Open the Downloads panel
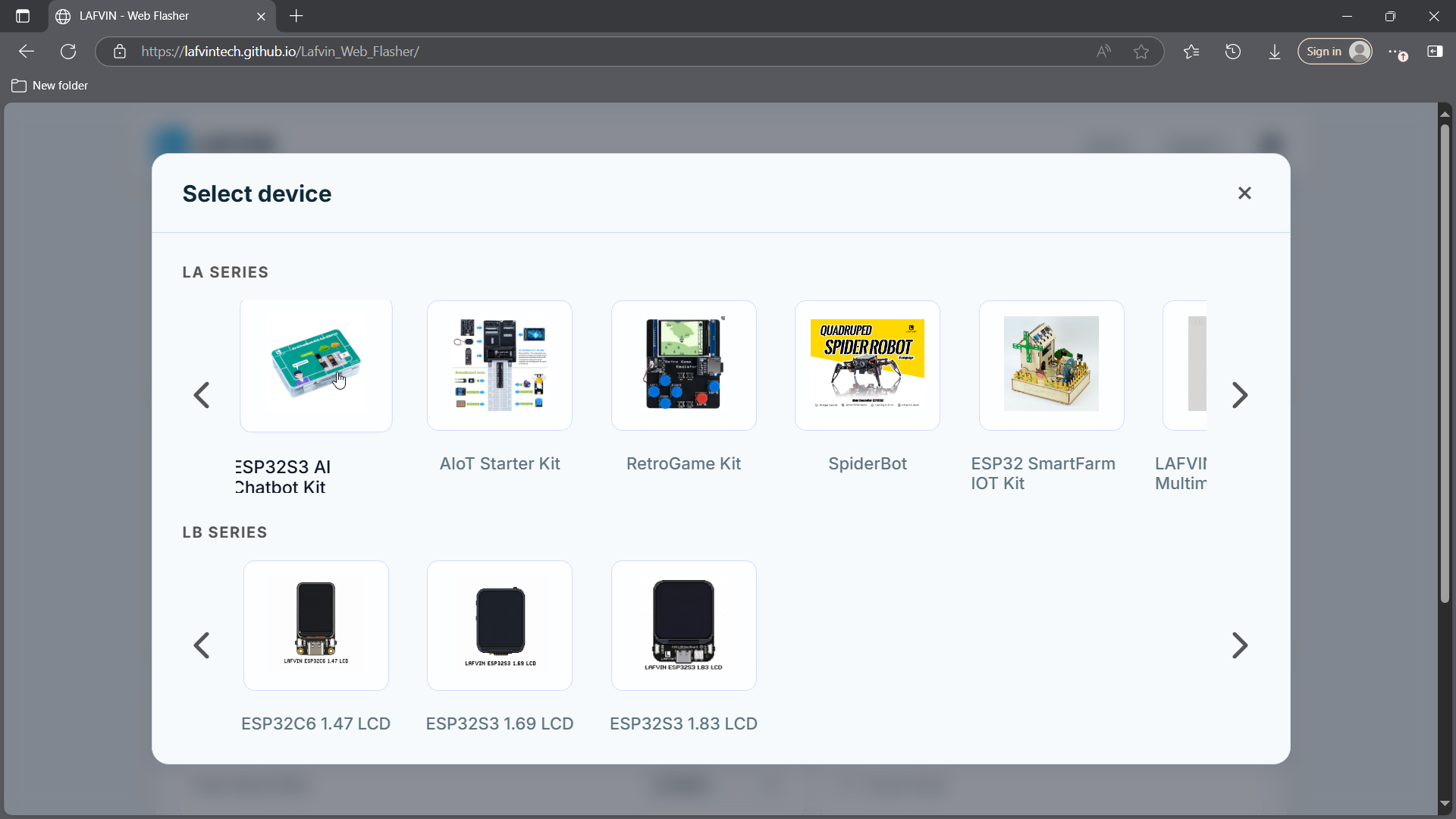This screenshot has width=1456, height=819. pos(1275,52)
